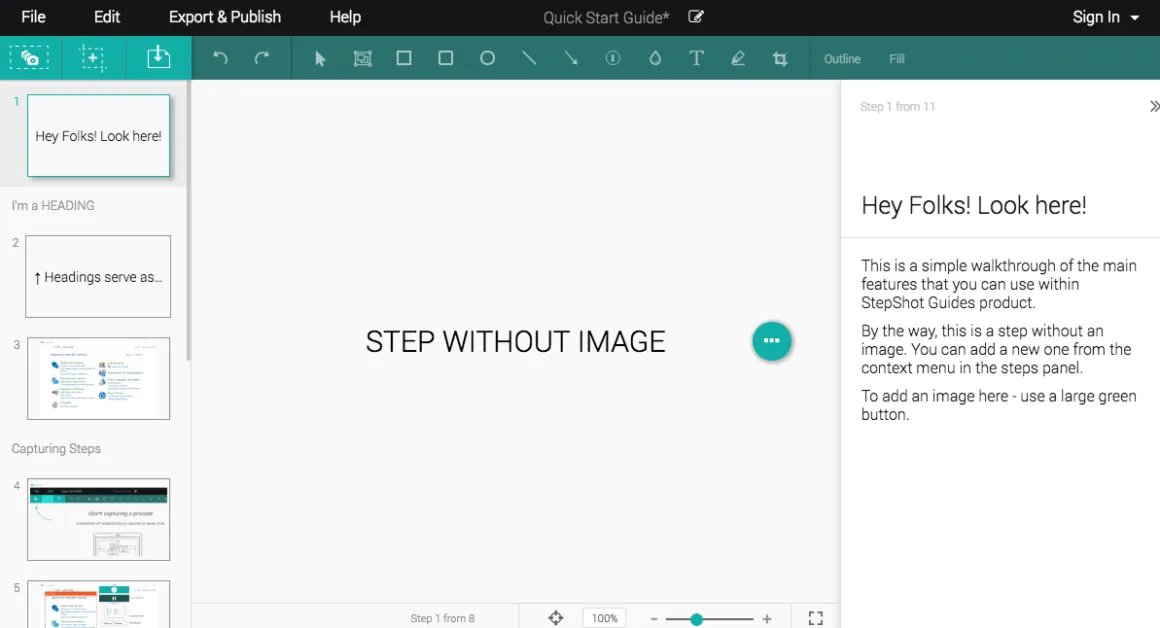Click the zoom in plus icon

tap(767, 618)
